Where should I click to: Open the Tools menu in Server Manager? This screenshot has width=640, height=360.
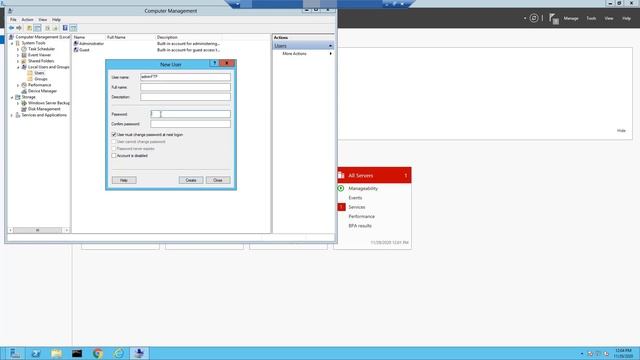pyautogui.click(x=591, y=18)
